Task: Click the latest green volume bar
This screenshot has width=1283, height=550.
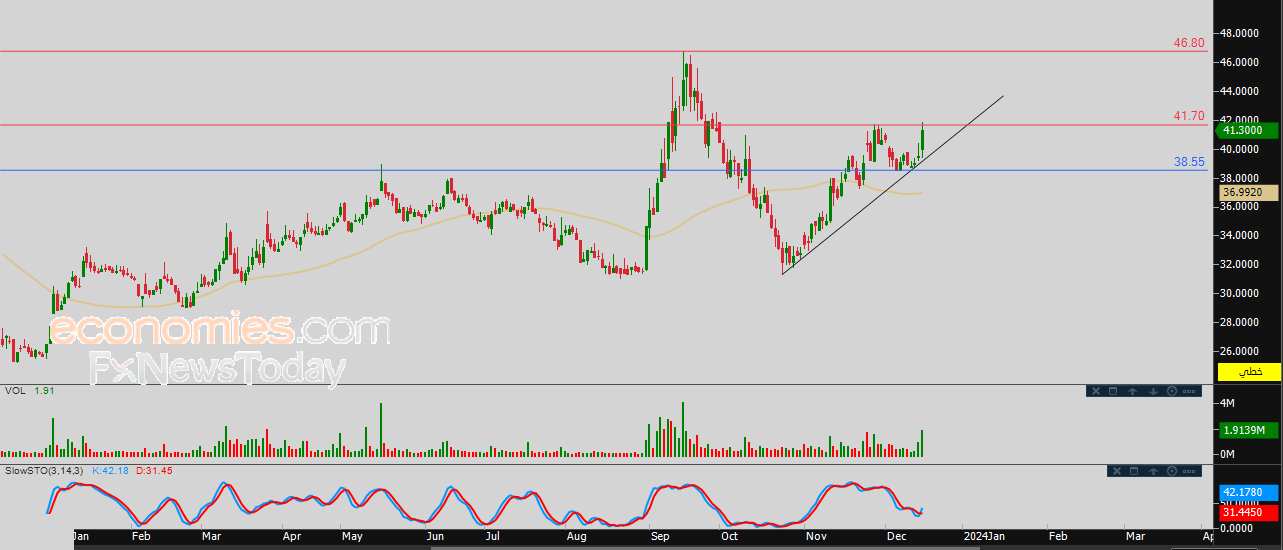Action: [921, 444]
